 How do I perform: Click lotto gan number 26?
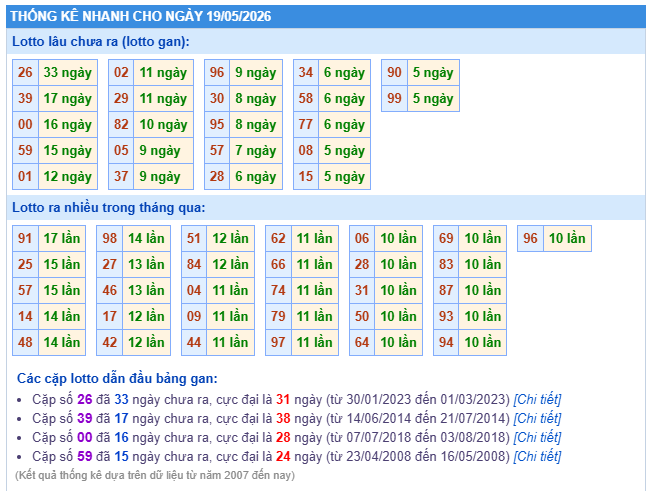click(x=25, y=73)
